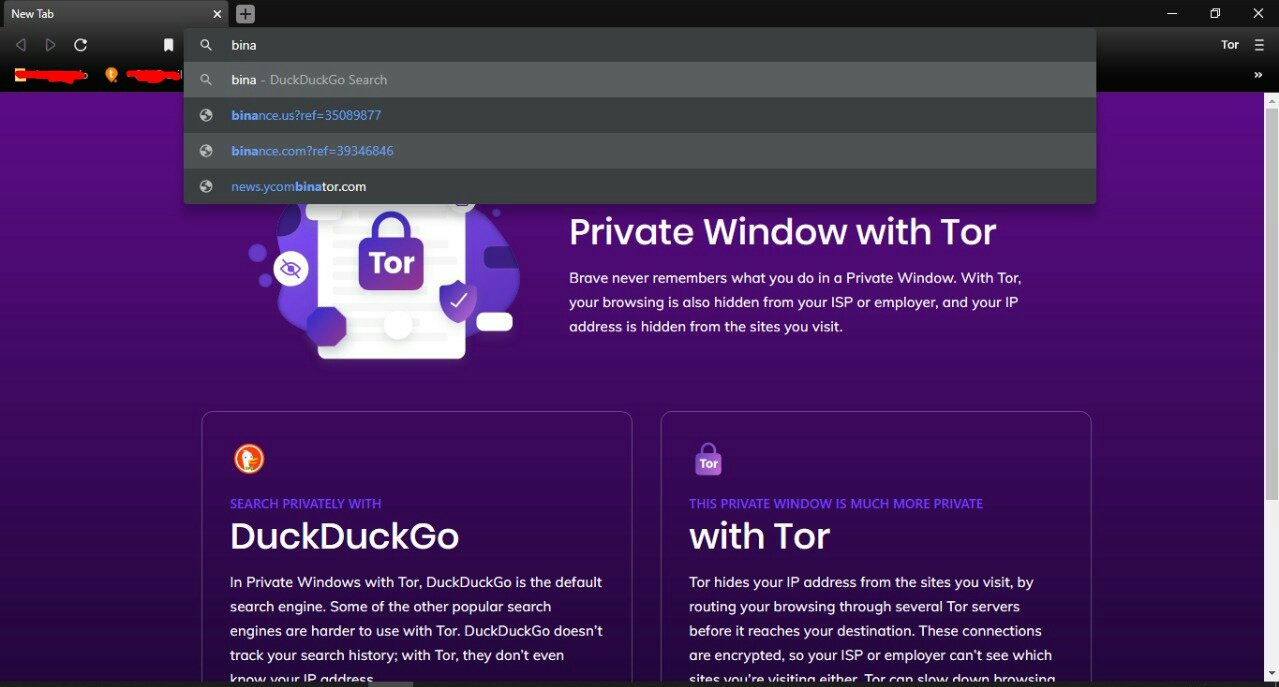
Task: Click the crossed-eye privacy icon in illustration
Action: [x=291, y=268]
